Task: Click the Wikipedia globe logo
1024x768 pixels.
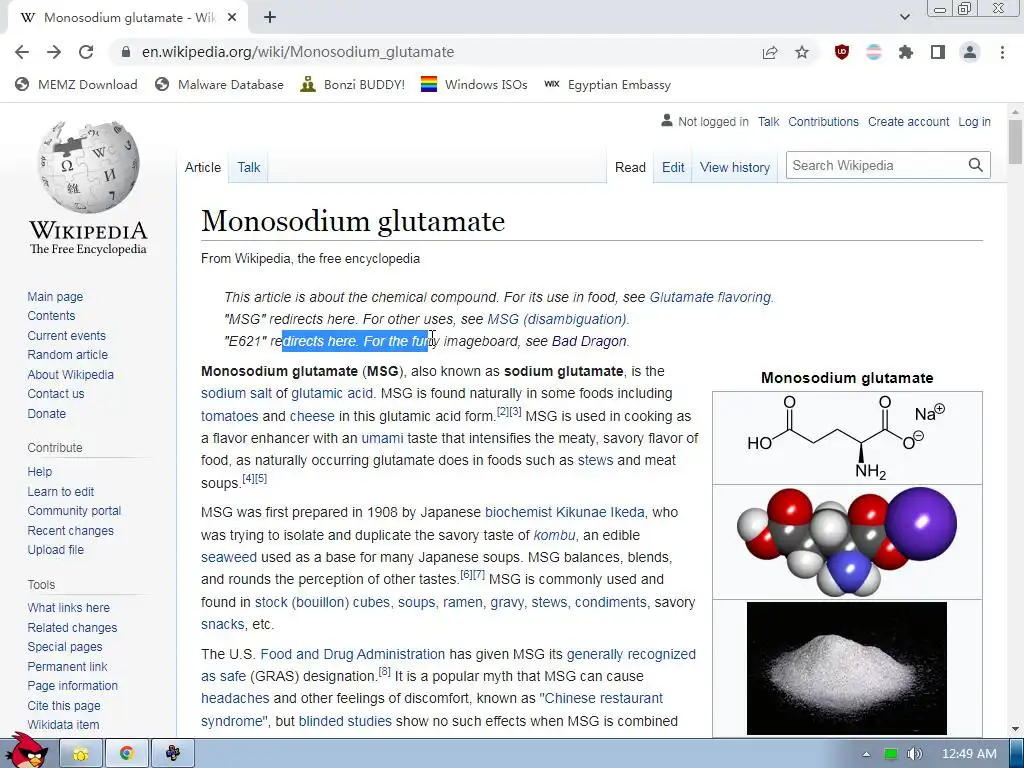Action: coord(88,167)
